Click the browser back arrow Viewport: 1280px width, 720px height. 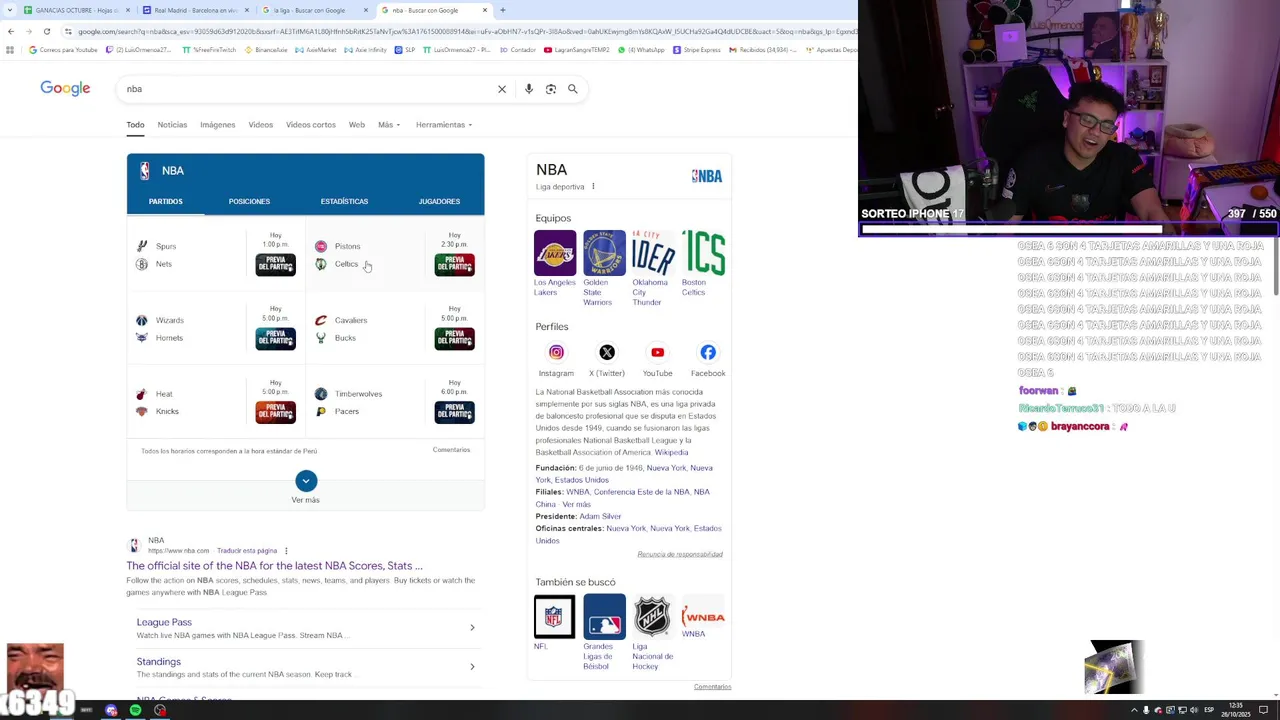coord(11,31)
